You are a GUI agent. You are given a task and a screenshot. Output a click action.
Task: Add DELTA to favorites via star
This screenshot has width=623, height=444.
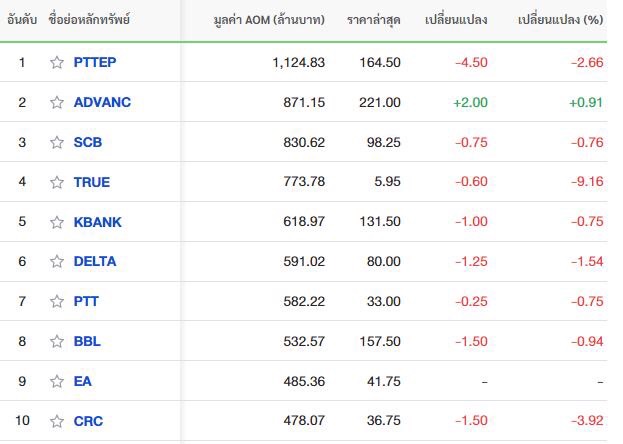[x=57, y=261]
